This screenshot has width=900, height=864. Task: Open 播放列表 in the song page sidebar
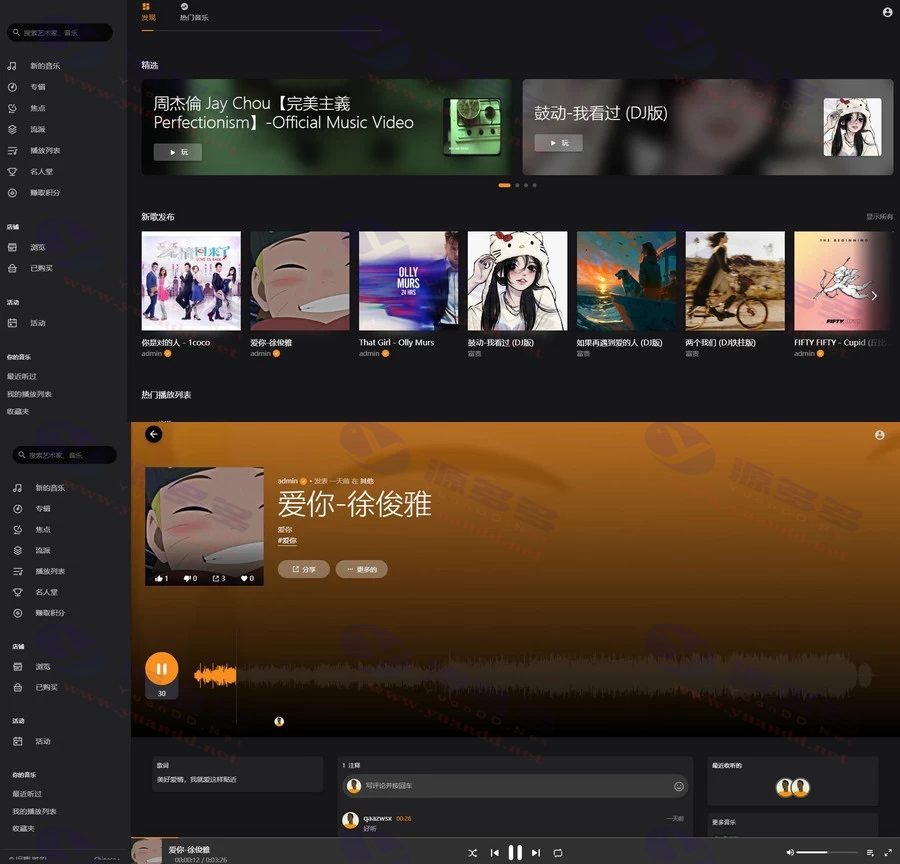point(40,571)
